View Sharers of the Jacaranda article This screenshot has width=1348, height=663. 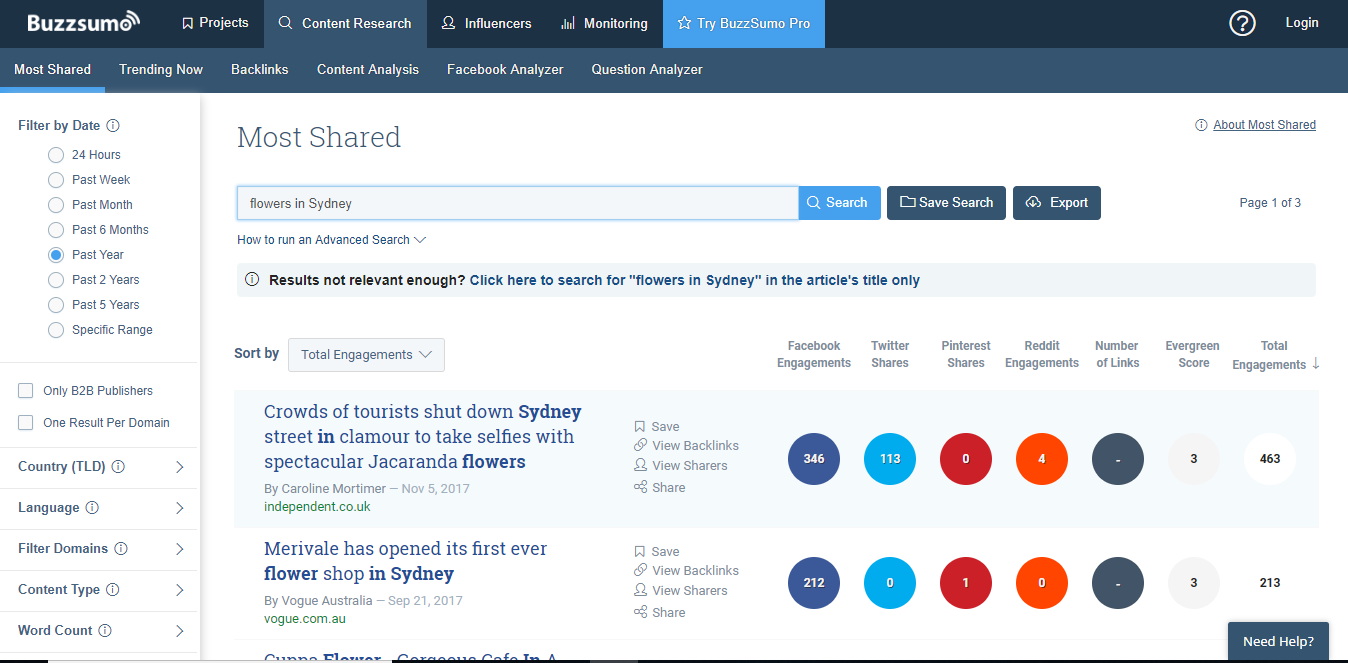681,465
